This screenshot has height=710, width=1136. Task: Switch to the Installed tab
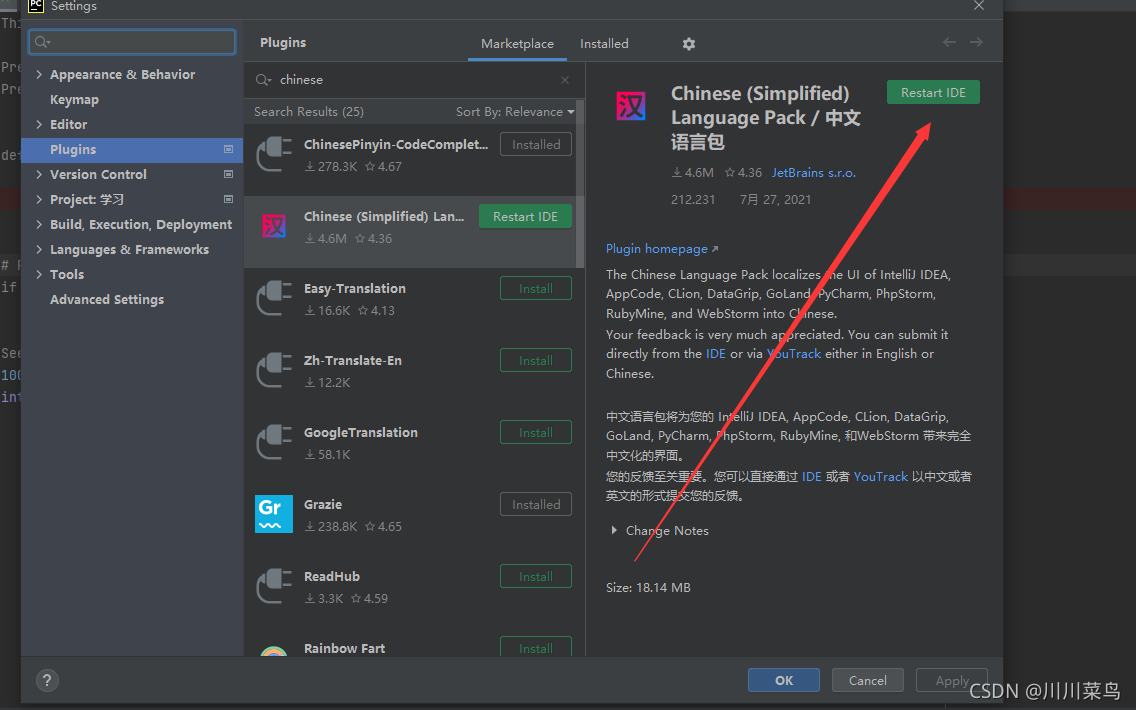coord(604,44)
